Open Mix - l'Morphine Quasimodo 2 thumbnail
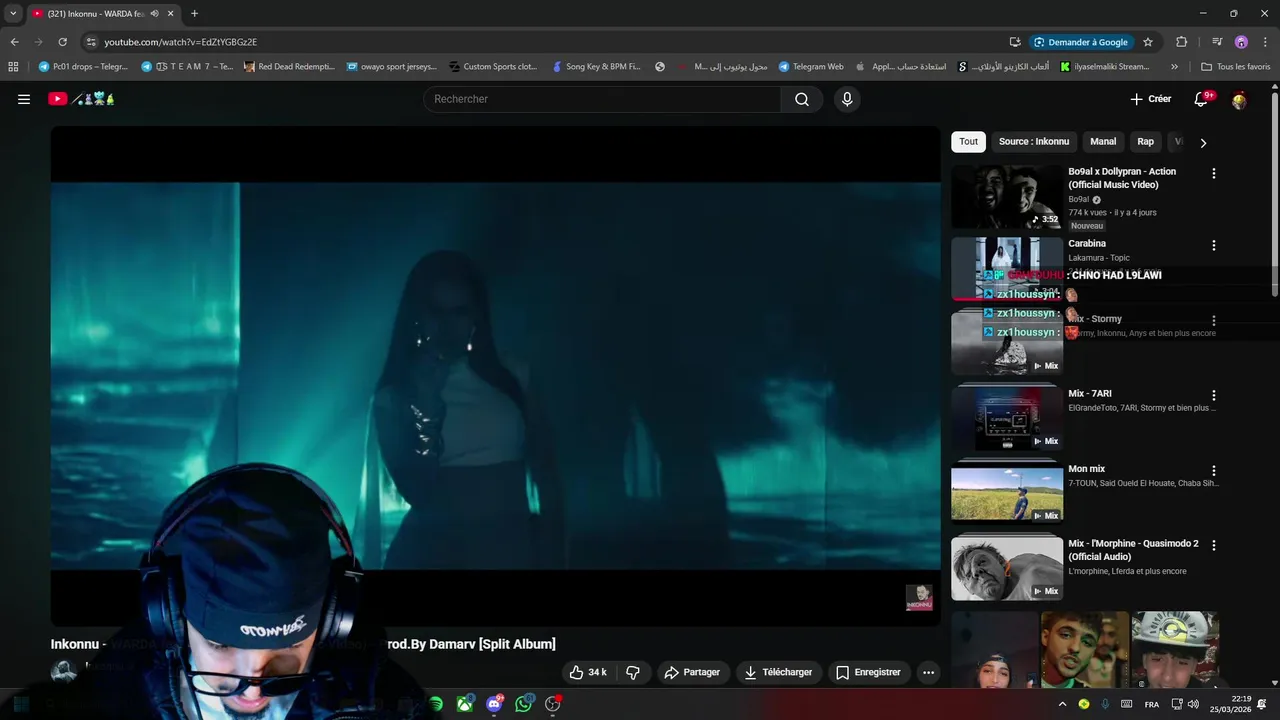 click(1007, 567)
